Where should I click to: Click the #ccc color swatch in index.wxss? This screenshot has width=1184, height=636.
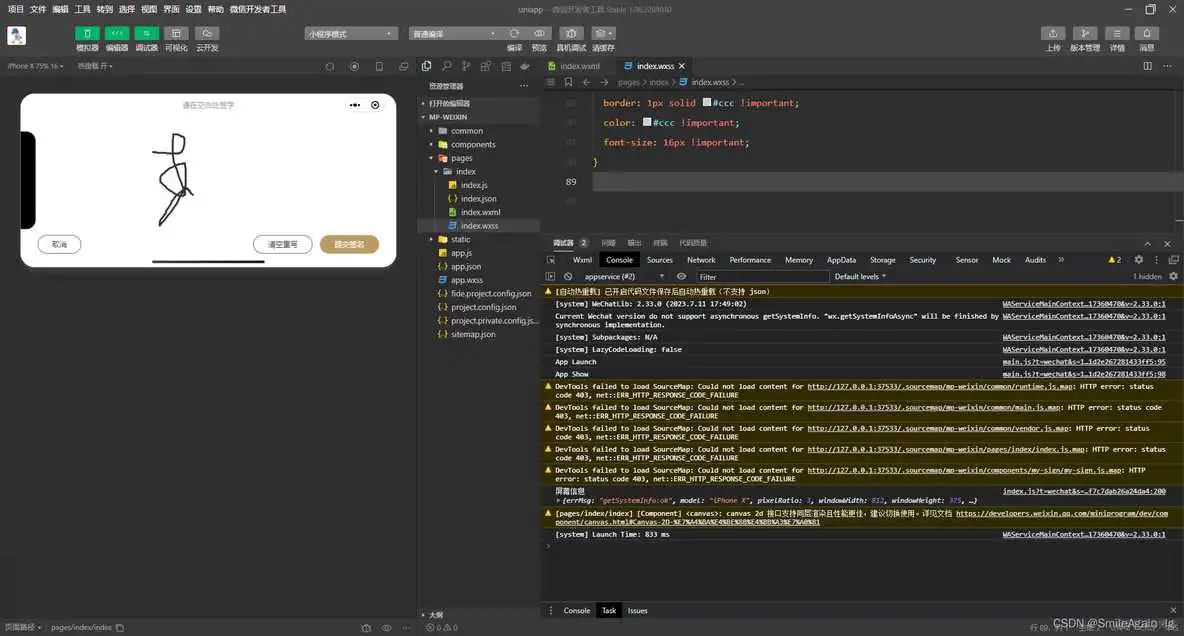[x=707, y=103]
